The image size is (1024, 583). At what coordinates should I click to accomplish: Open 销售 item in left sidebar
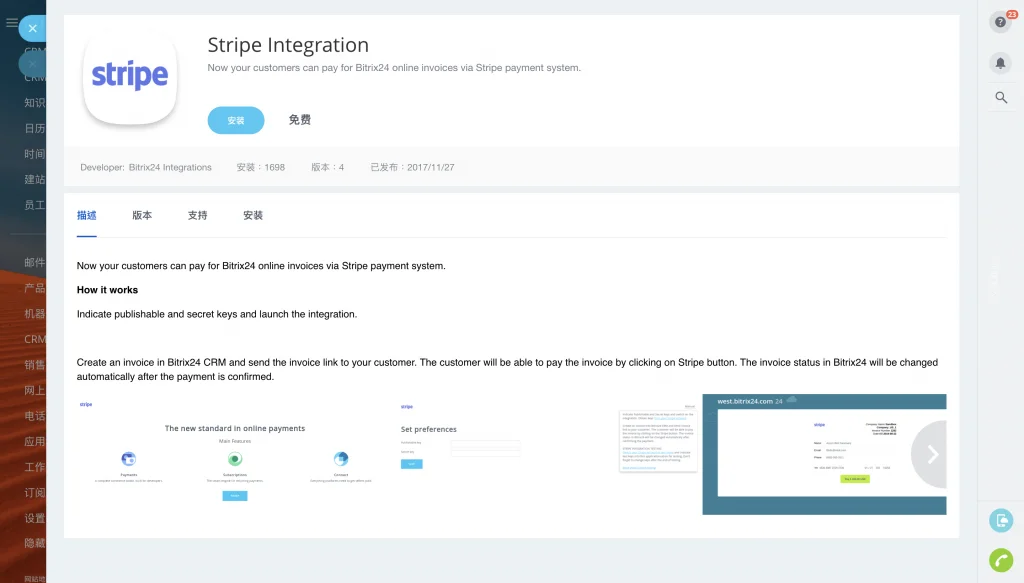[x=34, y=364]
